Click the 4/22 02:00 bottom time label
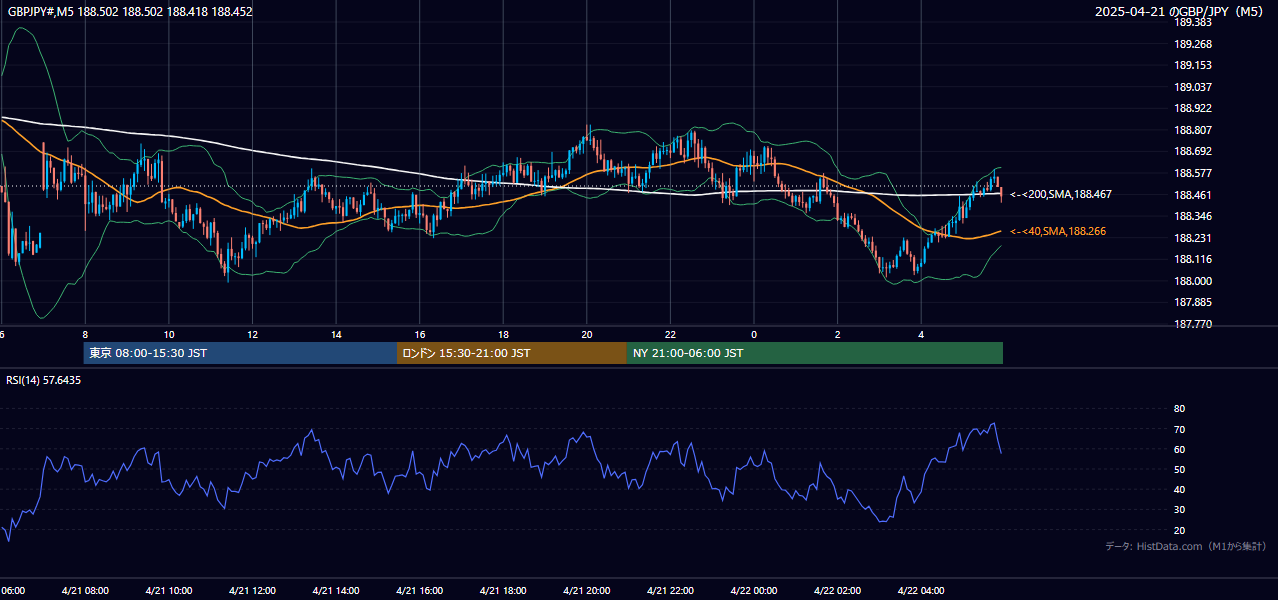Screen dimensions: 1278x600 coord(838,591)
